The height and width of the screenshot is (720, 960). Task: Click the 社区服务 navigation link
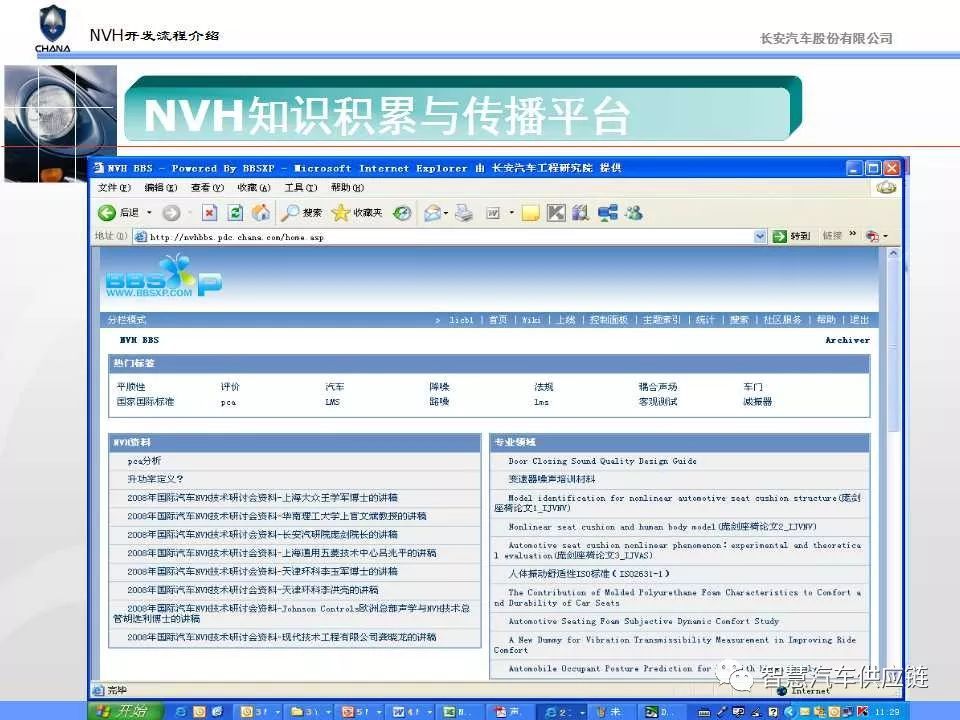[782, 320]
